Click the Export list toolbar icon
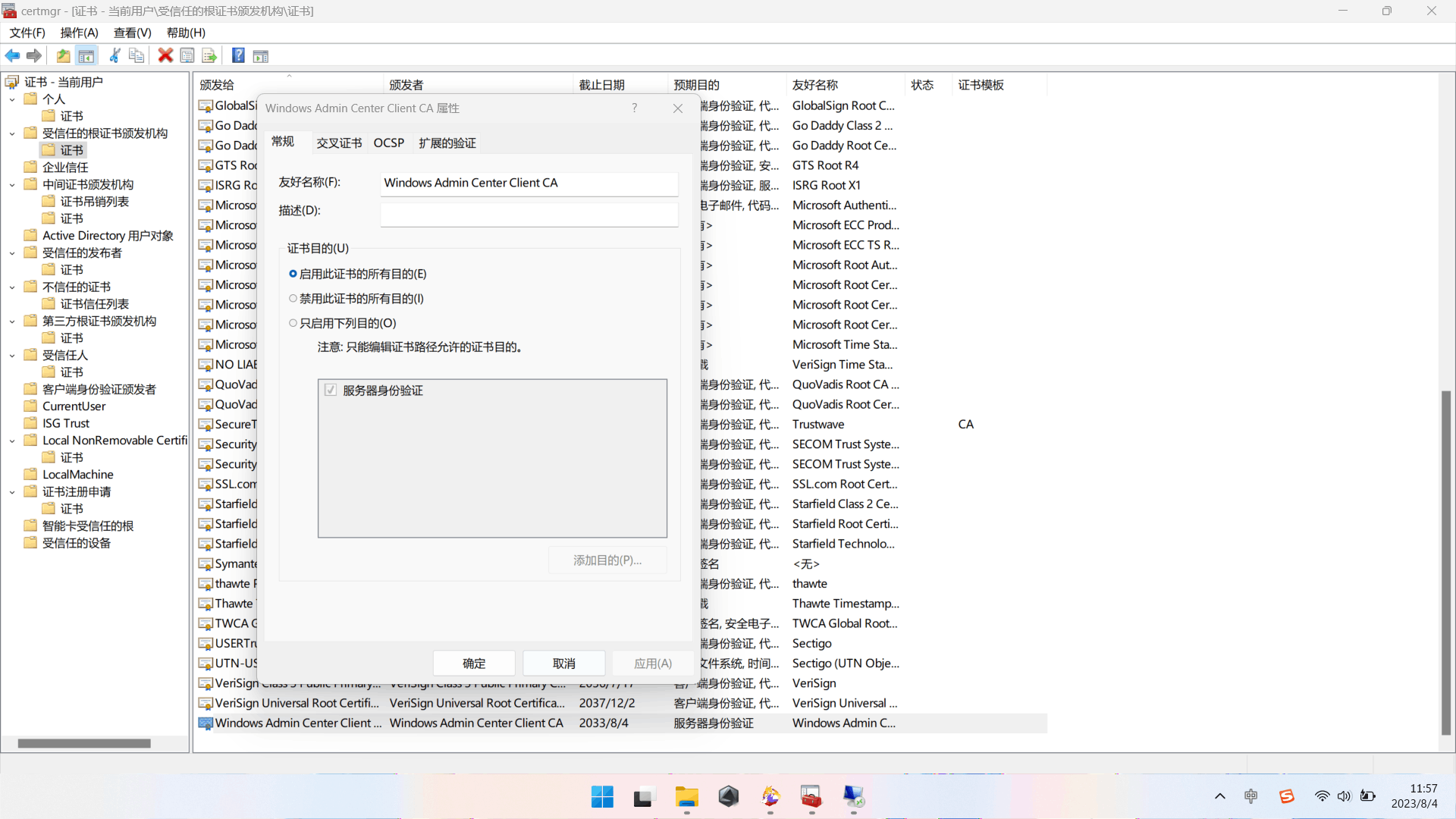 coord(209,55)
